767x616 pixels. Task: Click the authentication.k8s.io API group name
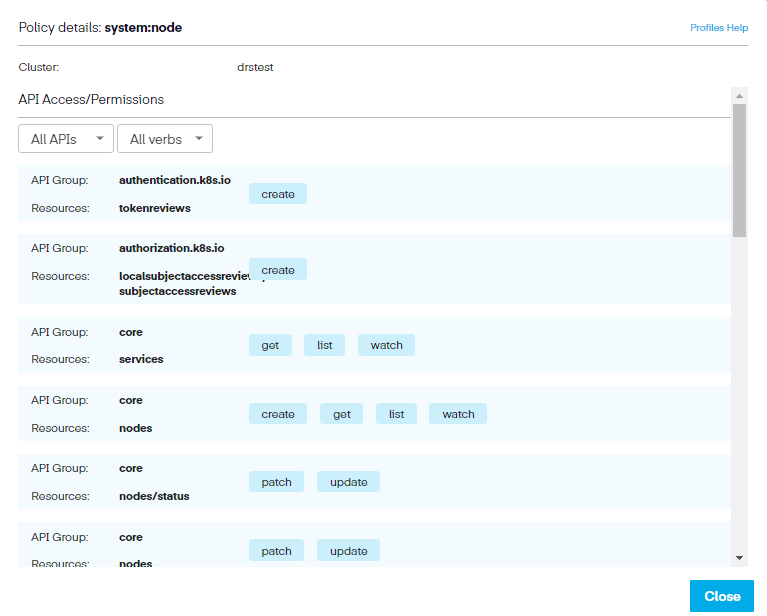(x=175, y=180)
